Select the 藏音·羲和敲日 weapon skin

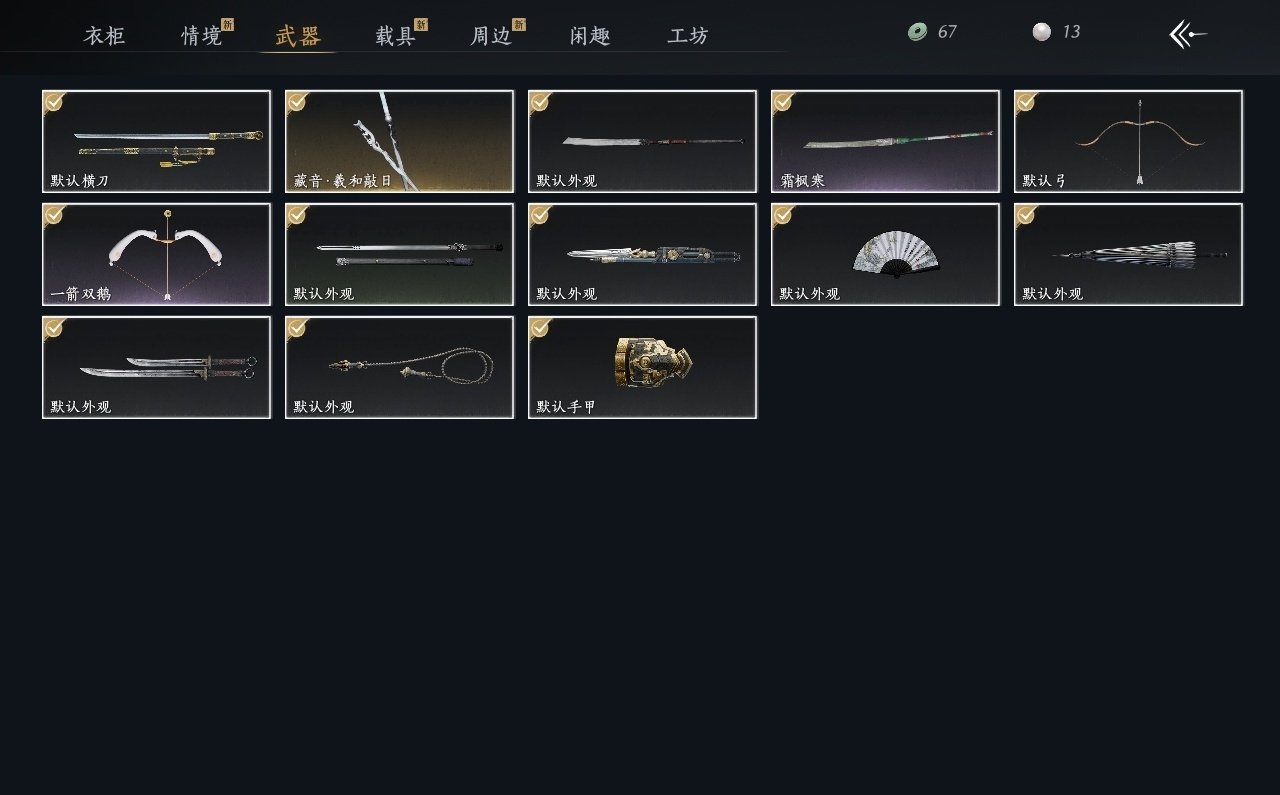(x=399, y=141)
